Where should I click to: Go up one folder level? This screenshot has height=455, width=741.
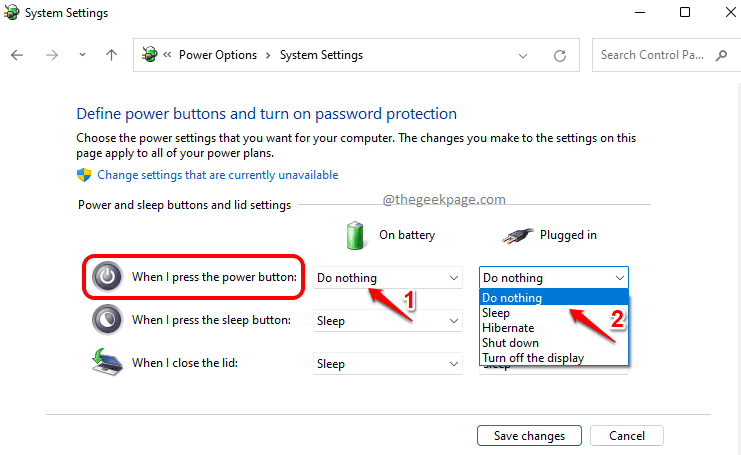[x=111, y=55]
